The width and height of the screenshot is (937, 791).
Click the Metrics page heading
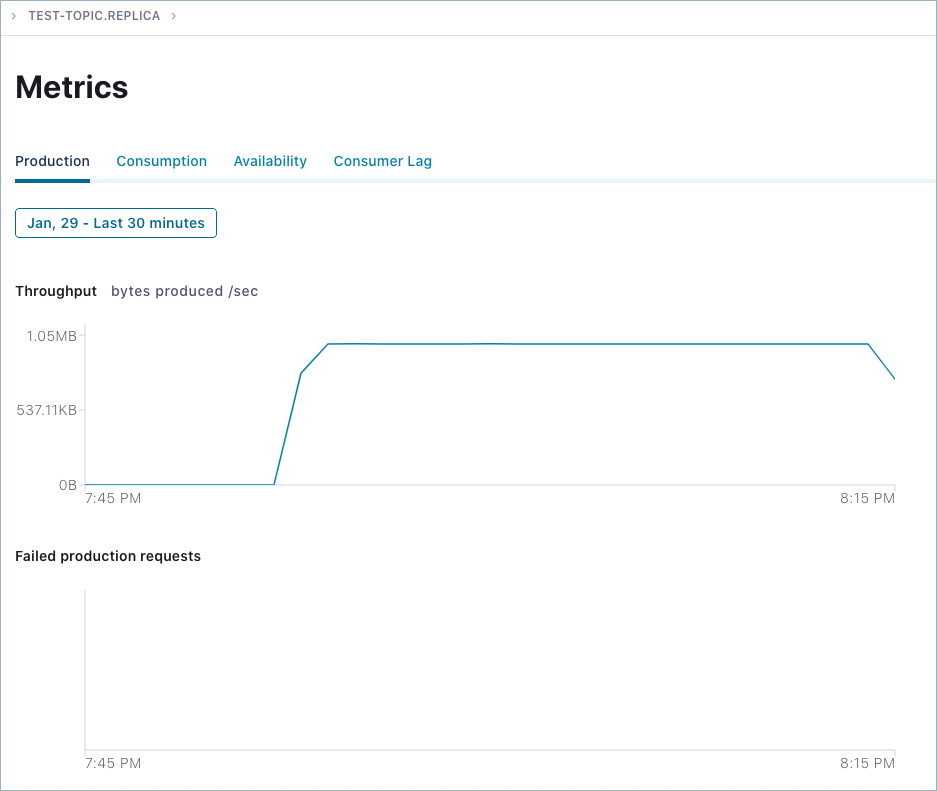(72, 87)
